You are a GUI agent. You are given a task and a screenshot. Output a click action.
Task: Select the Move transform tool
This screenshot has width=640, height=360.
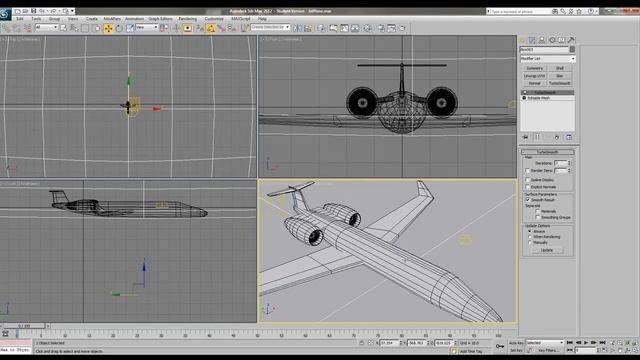point(109,28)
